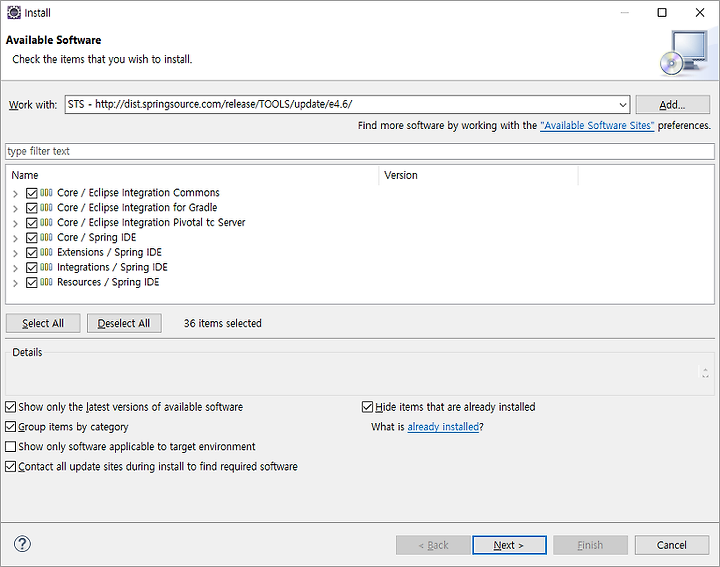
Task: Click the Deselect All button
Action: pyautogui.click(x=124, y=323)
